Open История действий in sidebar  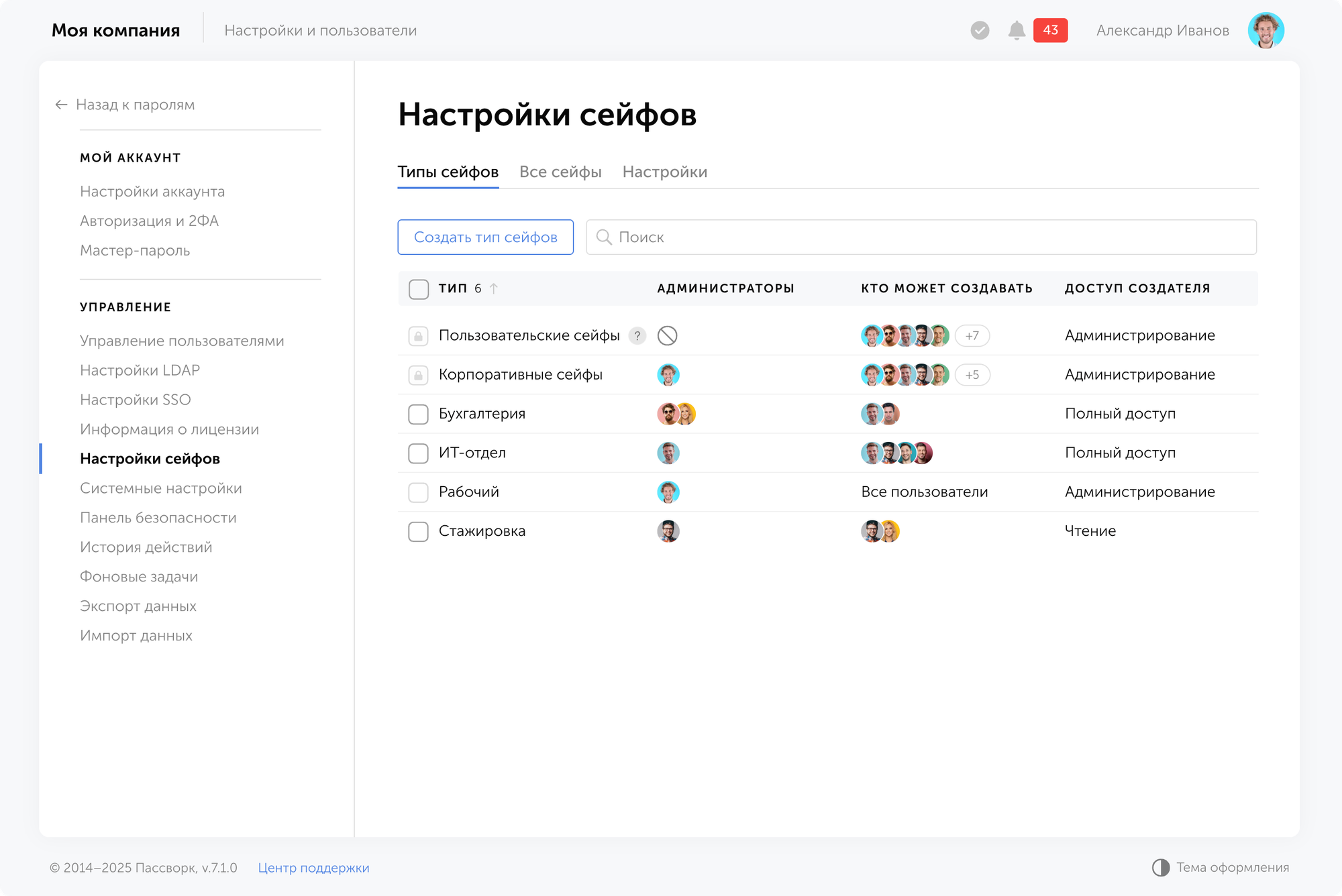click(146, 547)
